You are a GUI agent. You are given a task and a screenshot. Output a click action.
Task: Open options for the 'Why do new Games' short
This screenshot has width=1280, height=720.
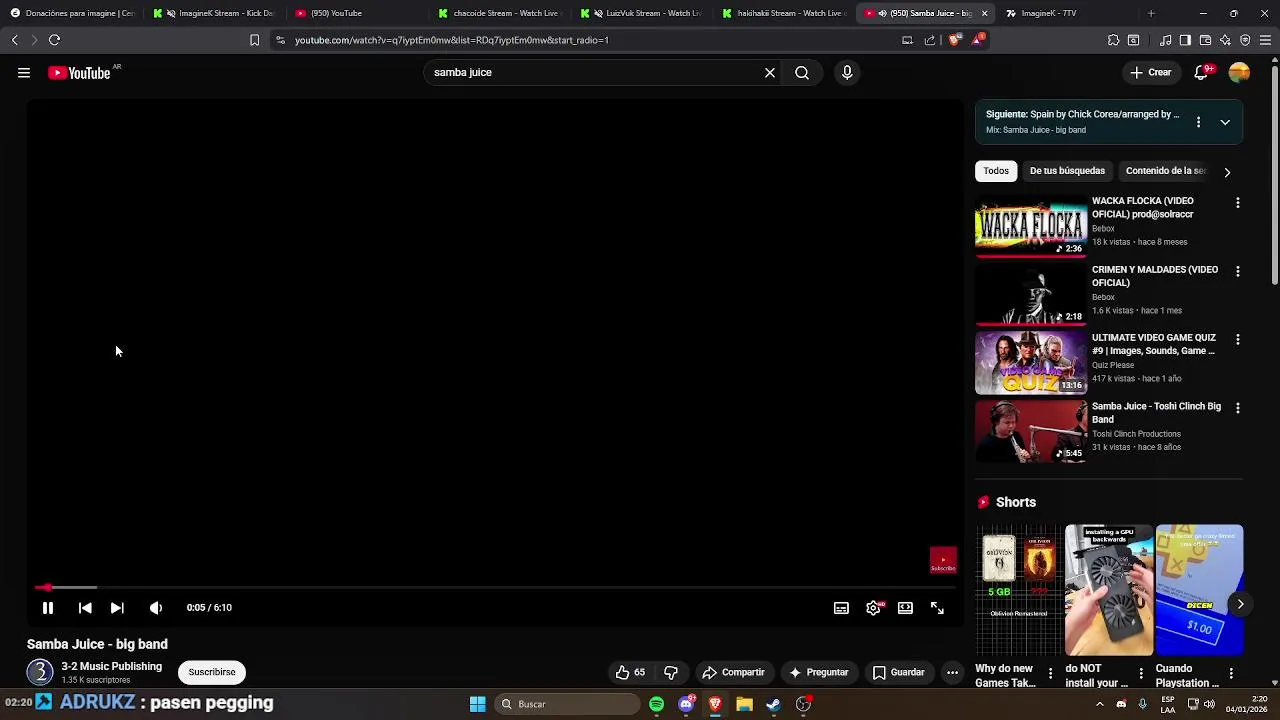click(1050, 674)
